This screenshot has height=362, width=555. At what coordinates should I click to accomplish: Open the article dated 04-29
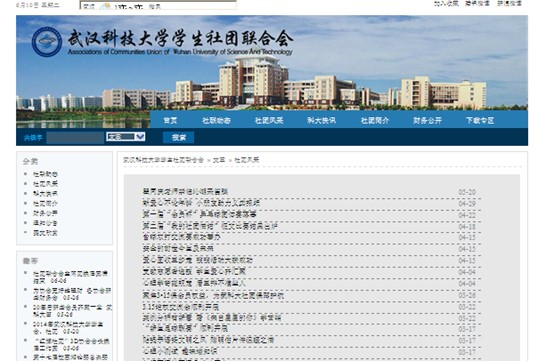point(201,203)
